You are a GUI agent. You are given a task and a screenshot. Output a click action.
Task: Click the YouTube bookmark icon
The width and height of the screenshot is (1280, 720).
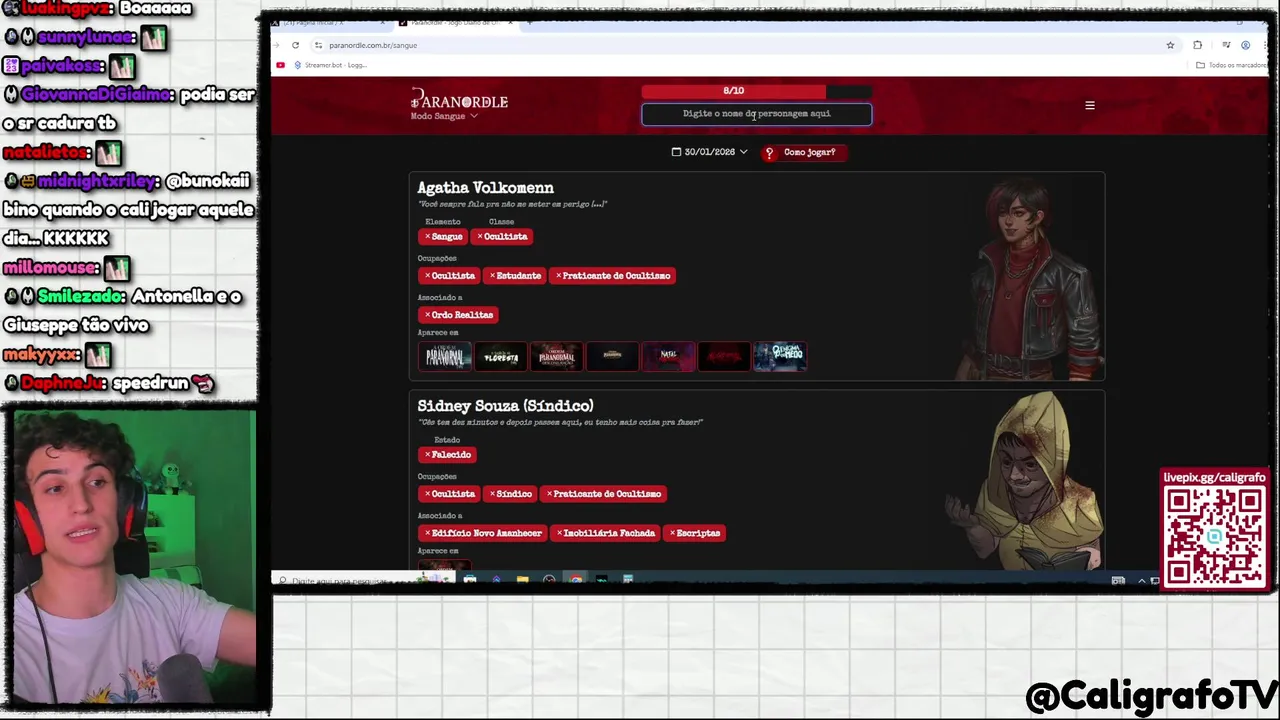[280, 65]
